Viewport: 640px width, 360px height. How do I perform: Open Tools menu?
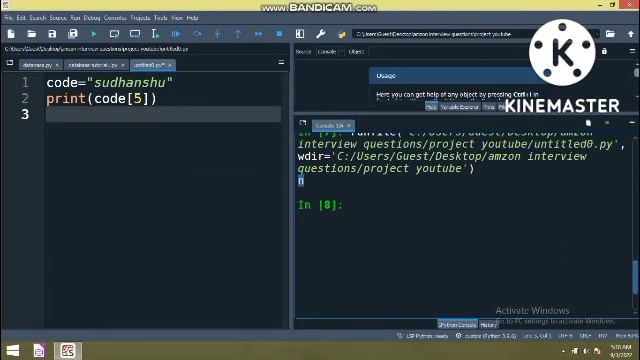pos(160,18)
